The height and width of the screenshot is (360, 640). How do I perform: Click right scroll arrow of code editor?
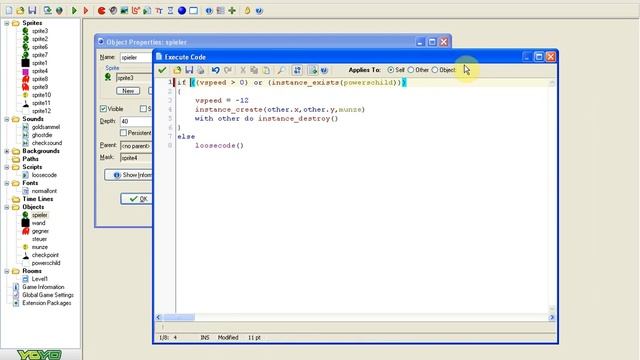pyautogui.click(x=552, y=318)
